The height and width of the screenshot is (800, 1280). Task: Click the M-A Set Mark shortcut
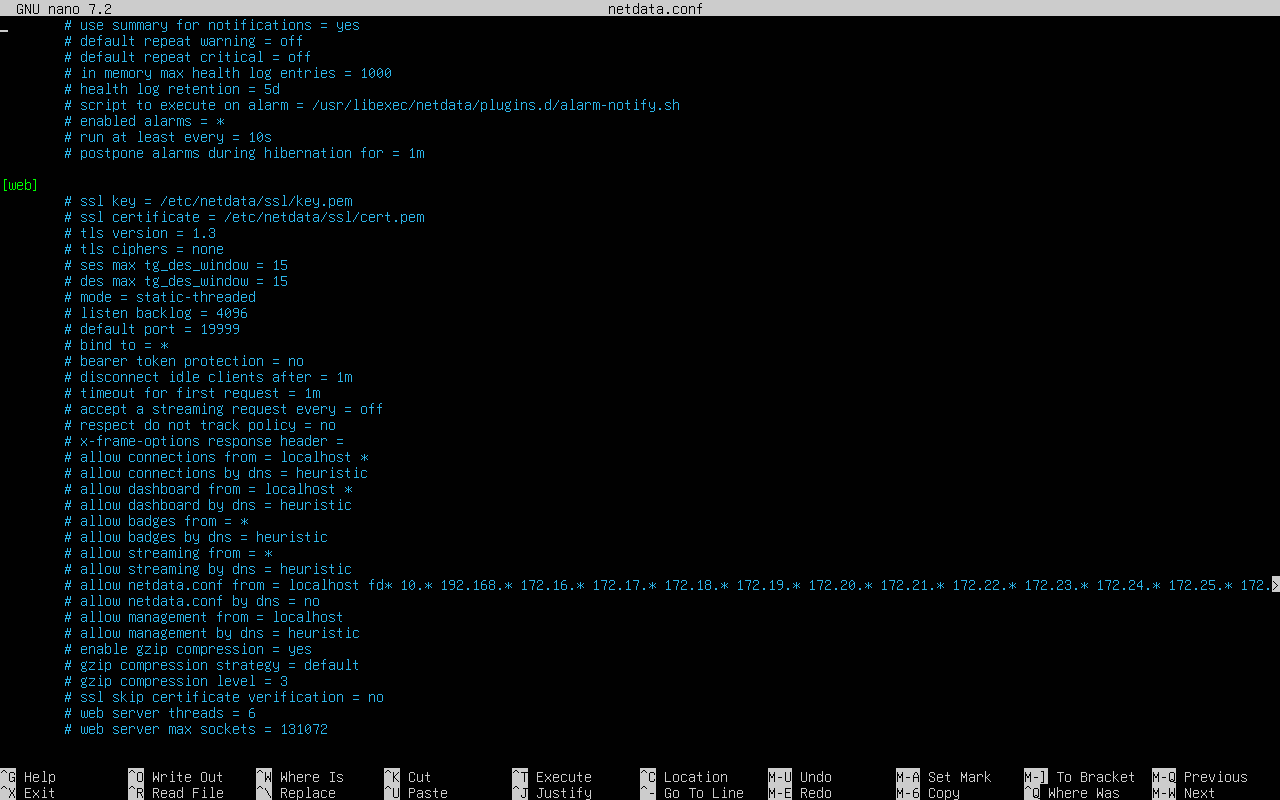(x=944, y=777)
